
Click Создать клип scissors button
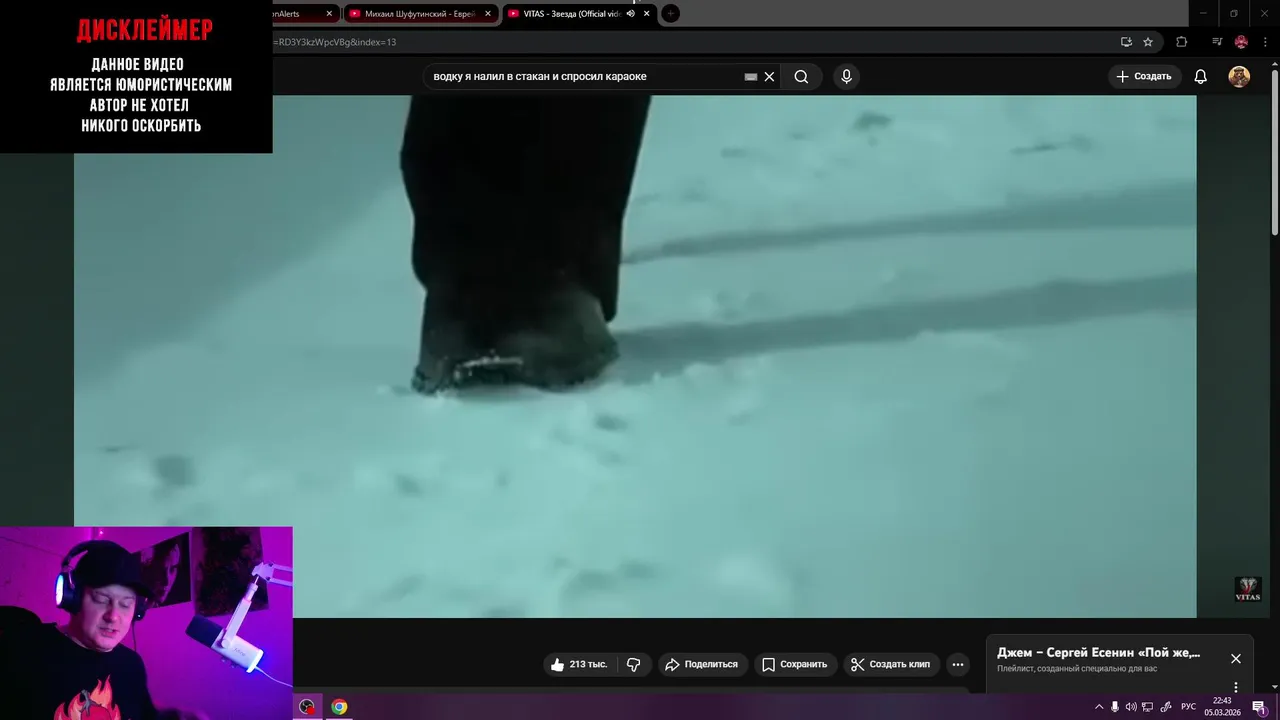point(891,664)
